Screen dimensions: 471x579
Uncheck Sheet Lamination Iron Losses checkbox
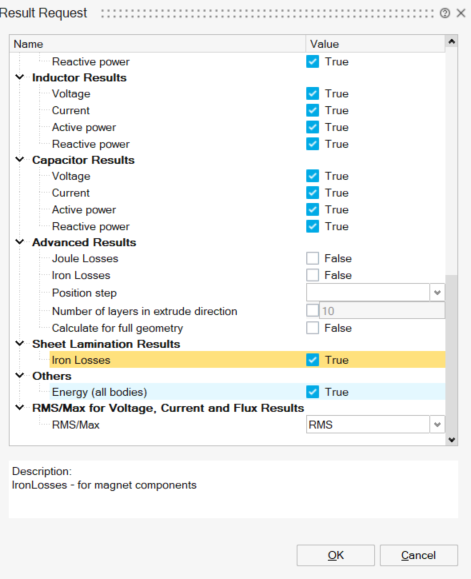click(312, 360)
